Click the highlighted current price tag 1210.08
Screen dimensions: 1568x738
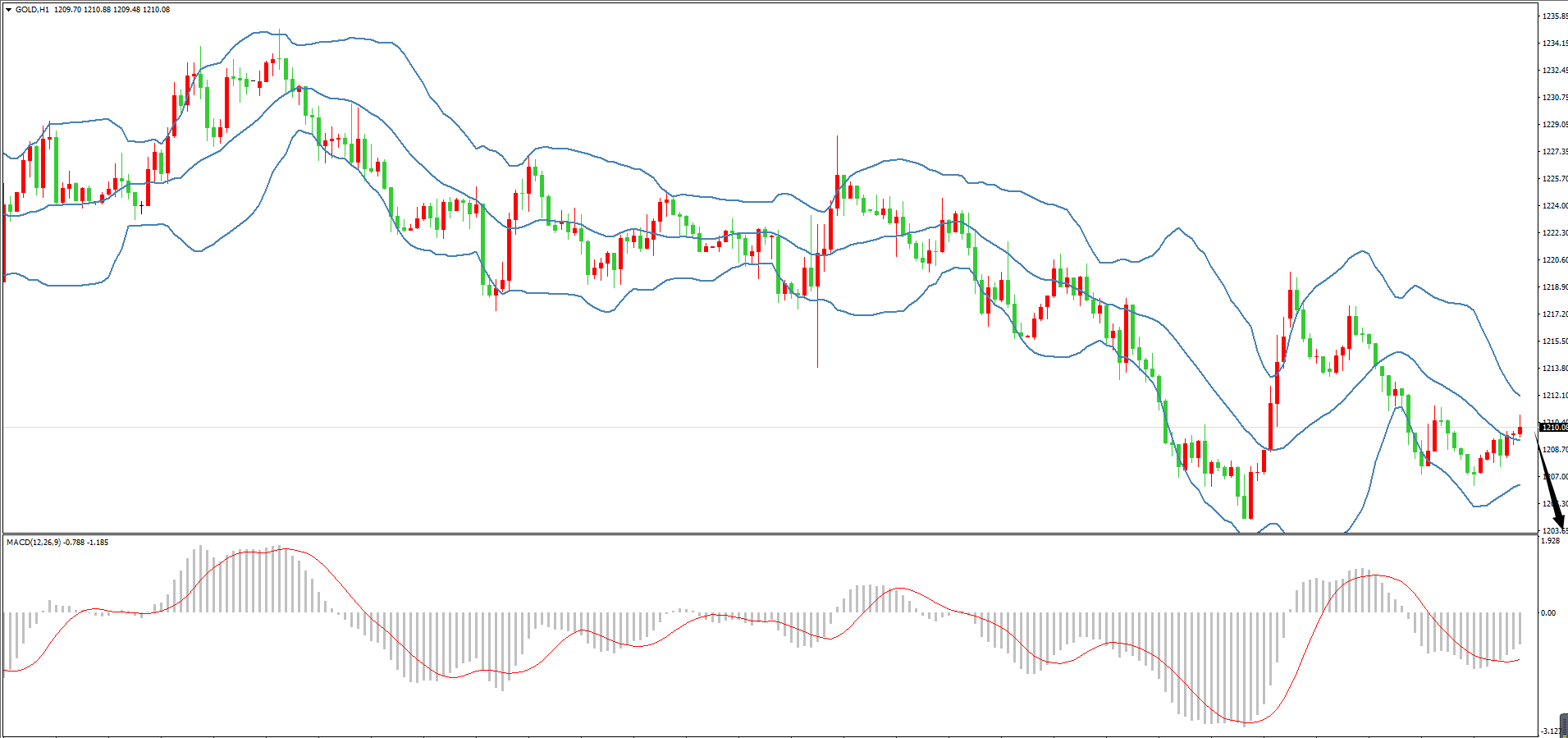1553,427
